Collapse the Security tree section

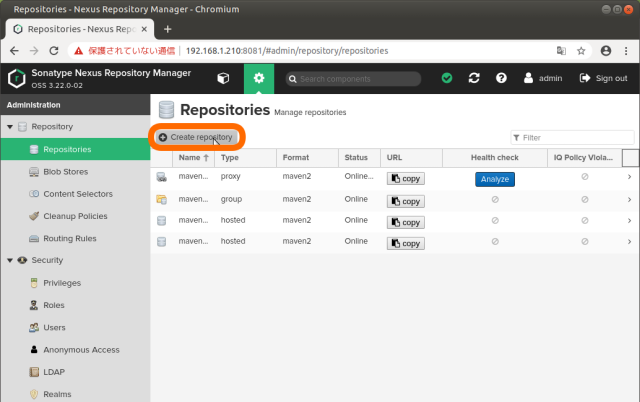[x=9, y=260]
